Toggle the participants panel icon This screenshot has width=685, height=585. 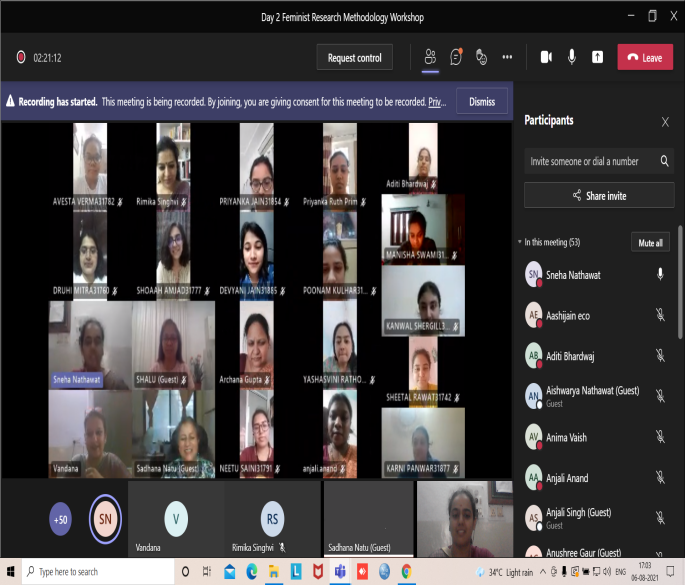coord(430,57)
